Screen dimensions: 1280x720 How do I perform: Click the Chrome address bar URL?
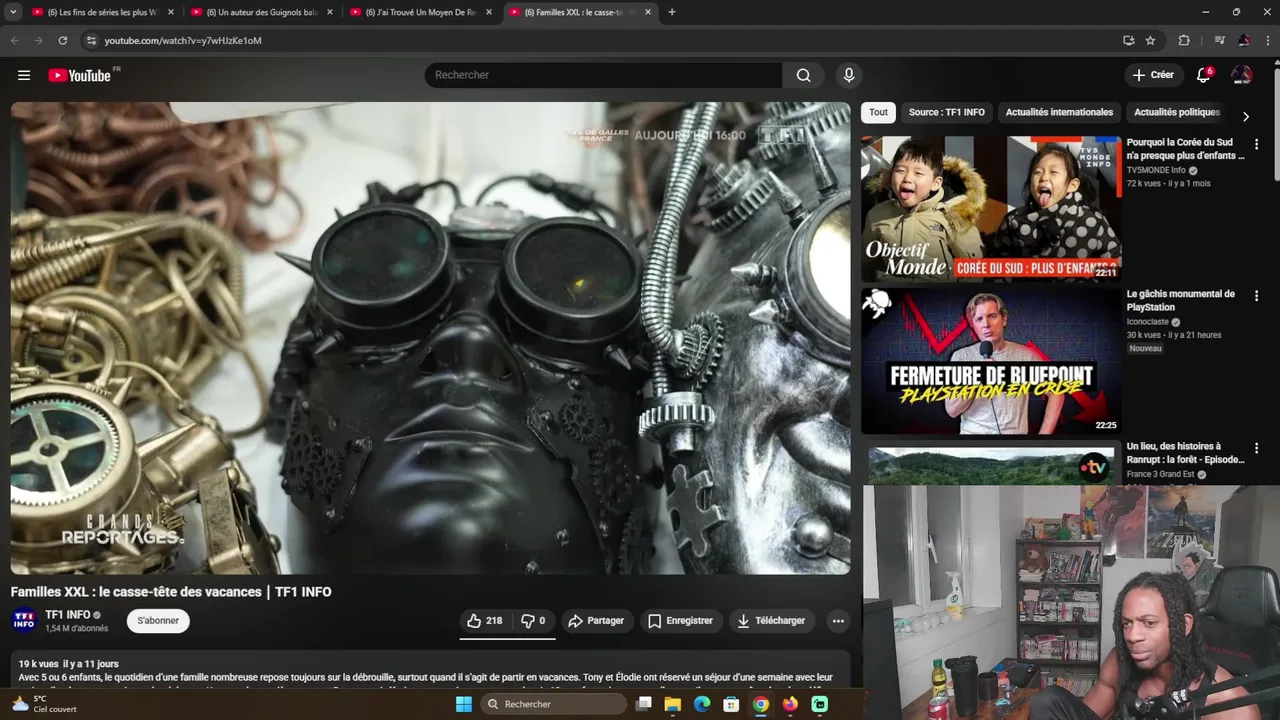tap(183, 41)
